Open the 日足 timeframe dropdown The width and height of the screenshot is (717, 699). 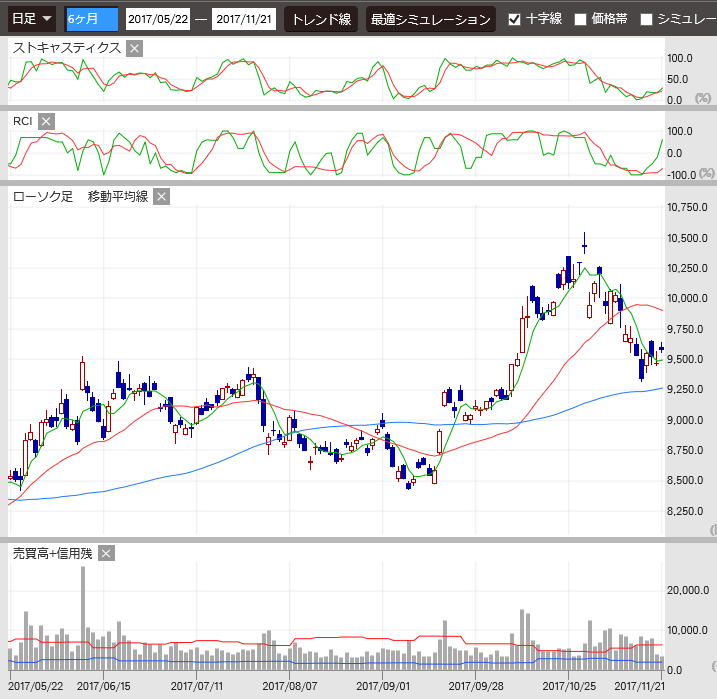[32, 19]
